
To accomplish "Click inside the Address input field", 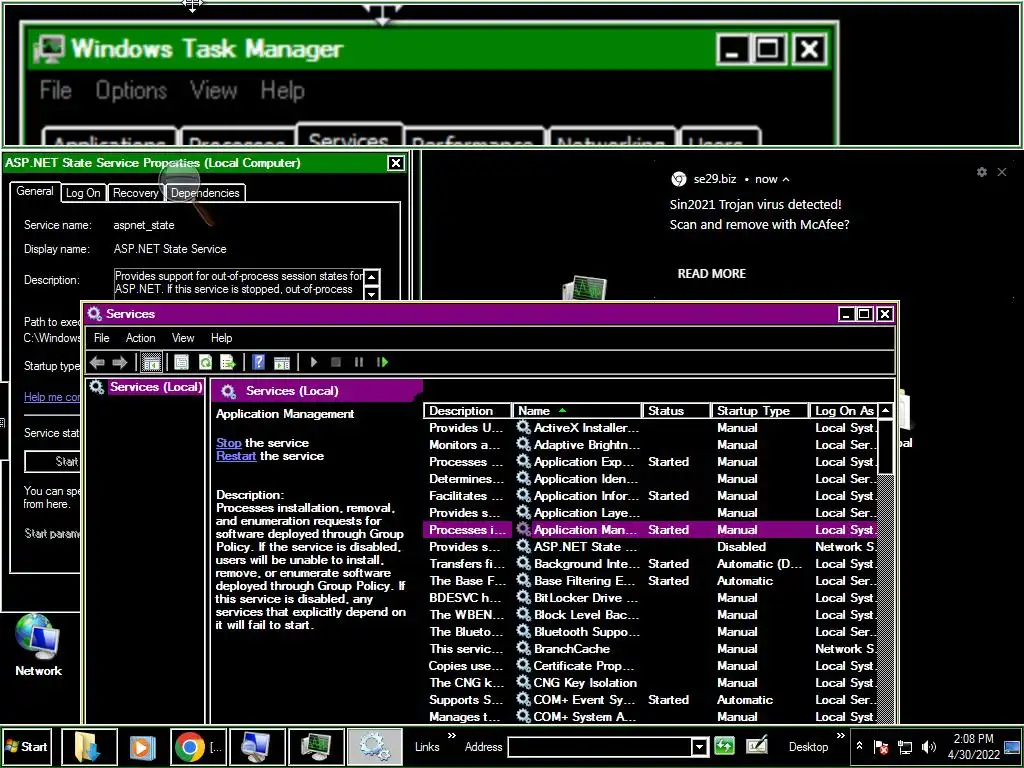I will (x=600, y=747).
